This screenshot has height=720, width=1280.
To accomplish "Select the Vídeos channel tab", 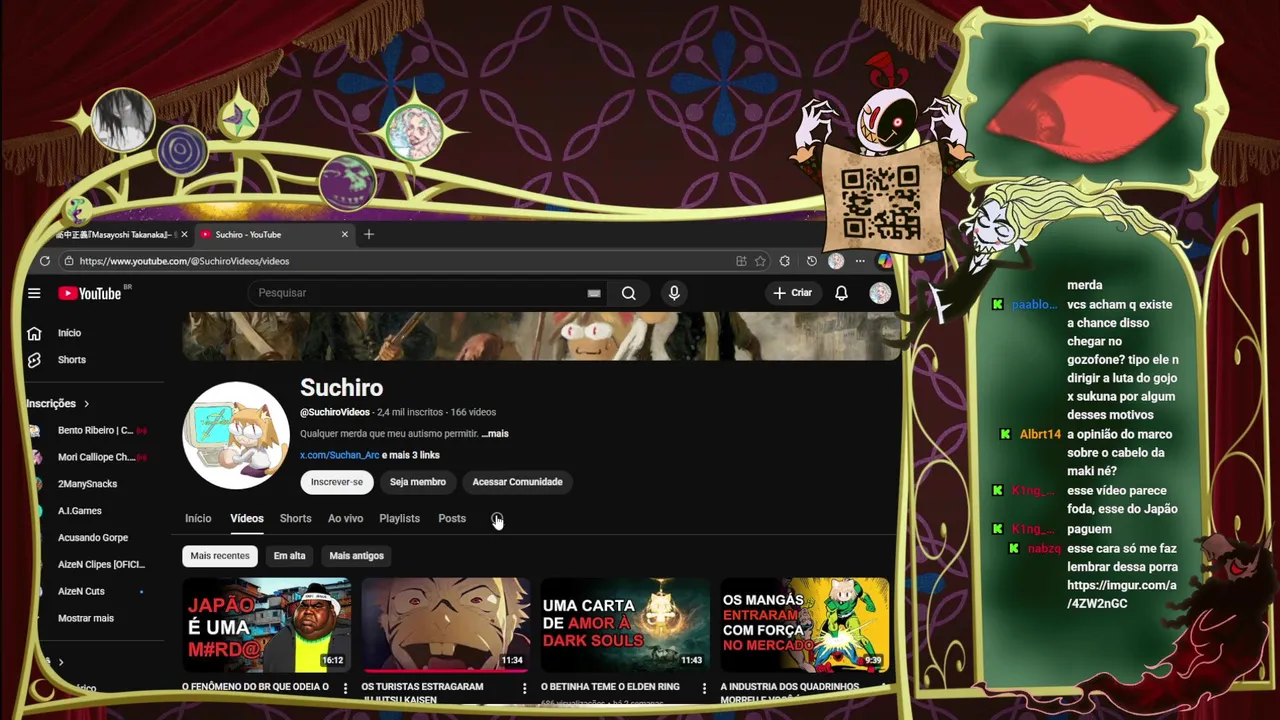I will [x=247, y=518].
